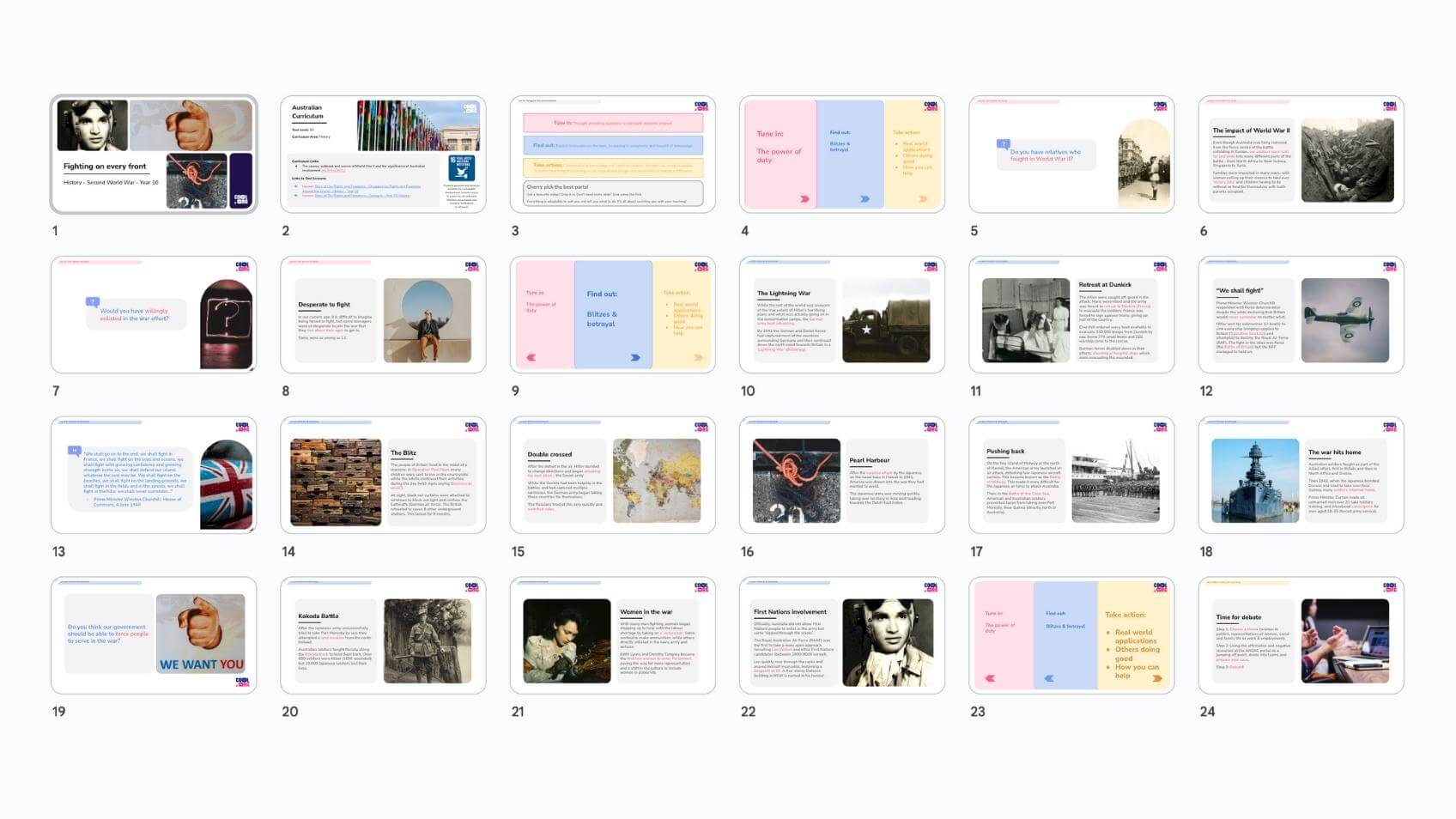Click the 'Pearl Harbour' slide thumbnail
This screenshot has height=819, width=1456.
pos(841,475)
